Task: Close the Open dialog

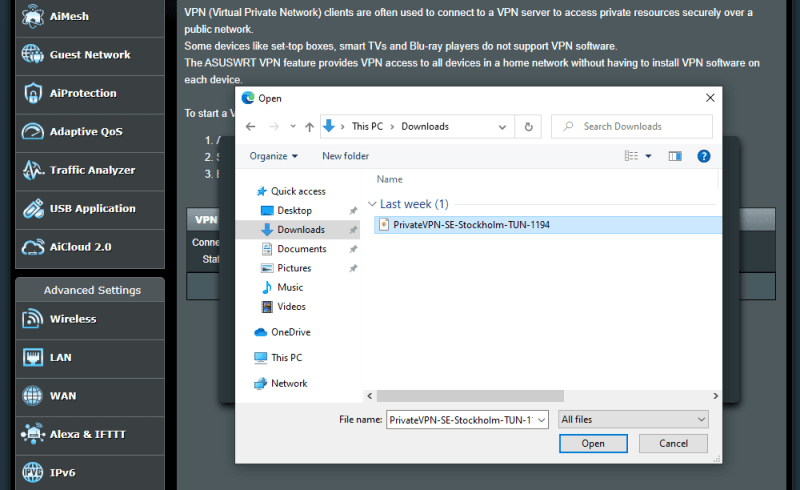Action: 710,98
